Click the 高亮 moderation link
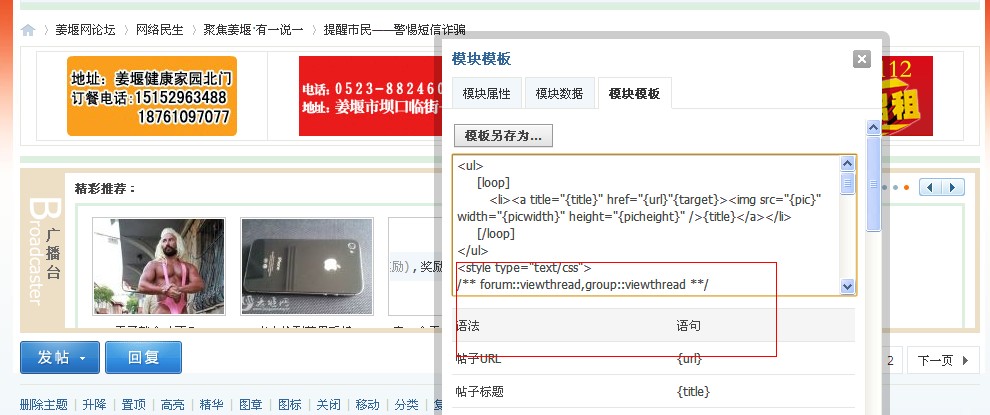The width and height of the screenshot is (990, 415). point(172,405)
